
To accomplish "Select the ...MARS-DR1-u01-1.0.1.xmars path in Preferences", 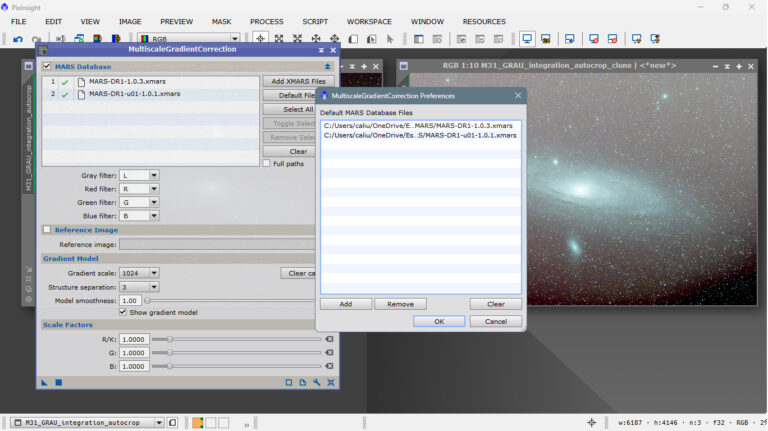I will 420,136.
